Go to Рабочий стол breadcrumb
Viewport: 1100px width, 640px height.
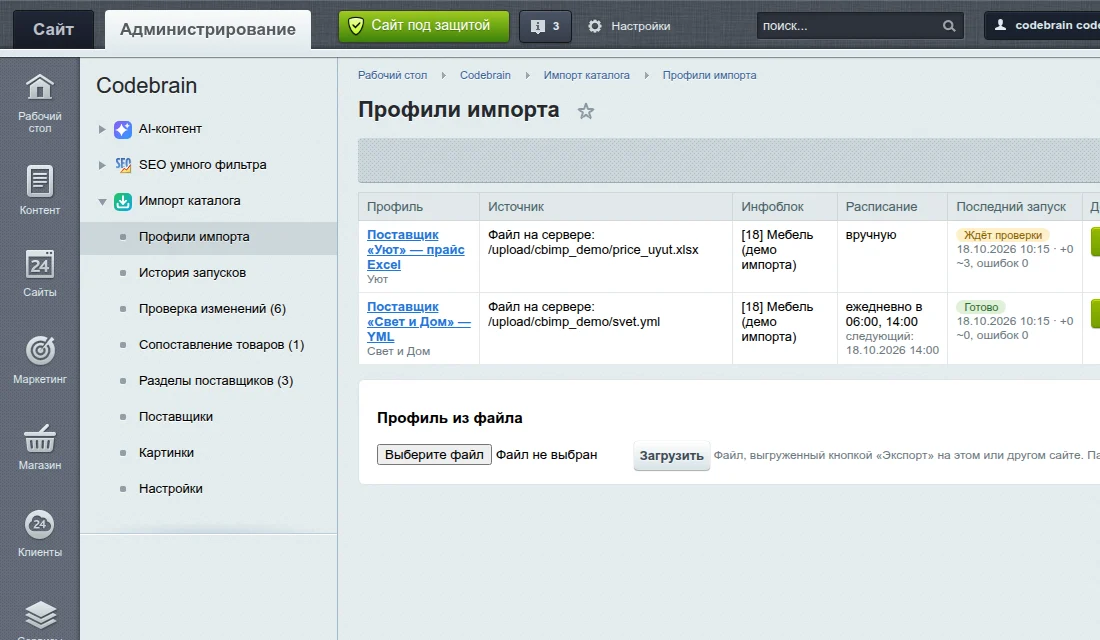point(392,75)
